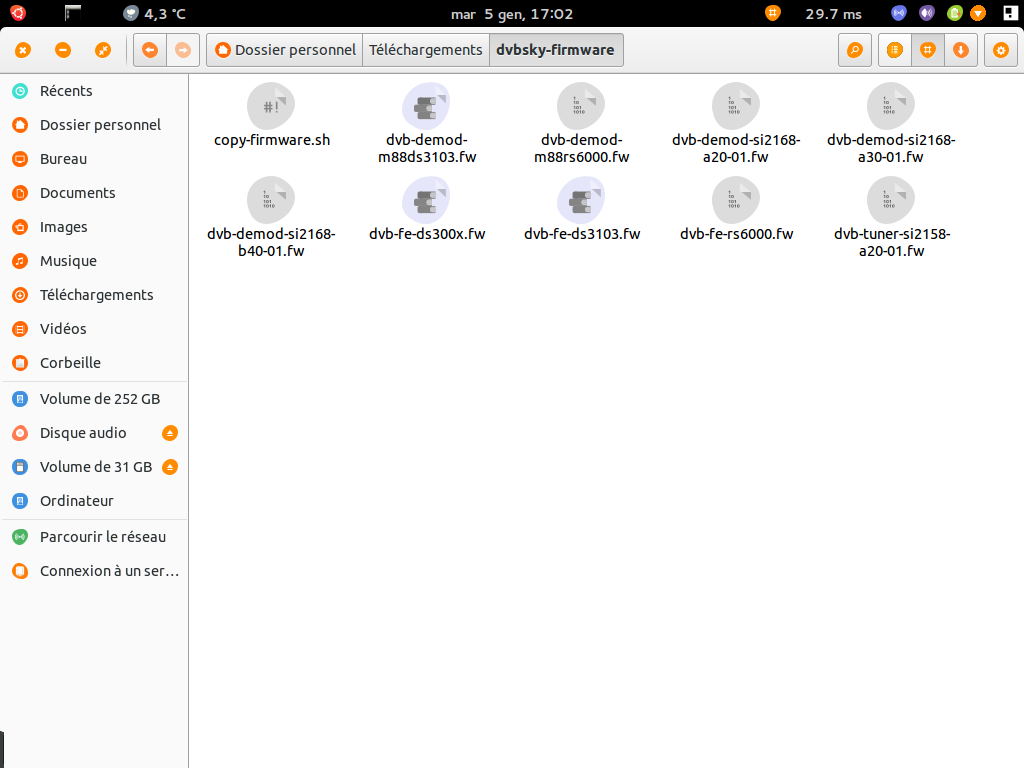The width and height of the screenshot is (1024, 768).
Task: Open the window icon in top panel
Action: 72,13
